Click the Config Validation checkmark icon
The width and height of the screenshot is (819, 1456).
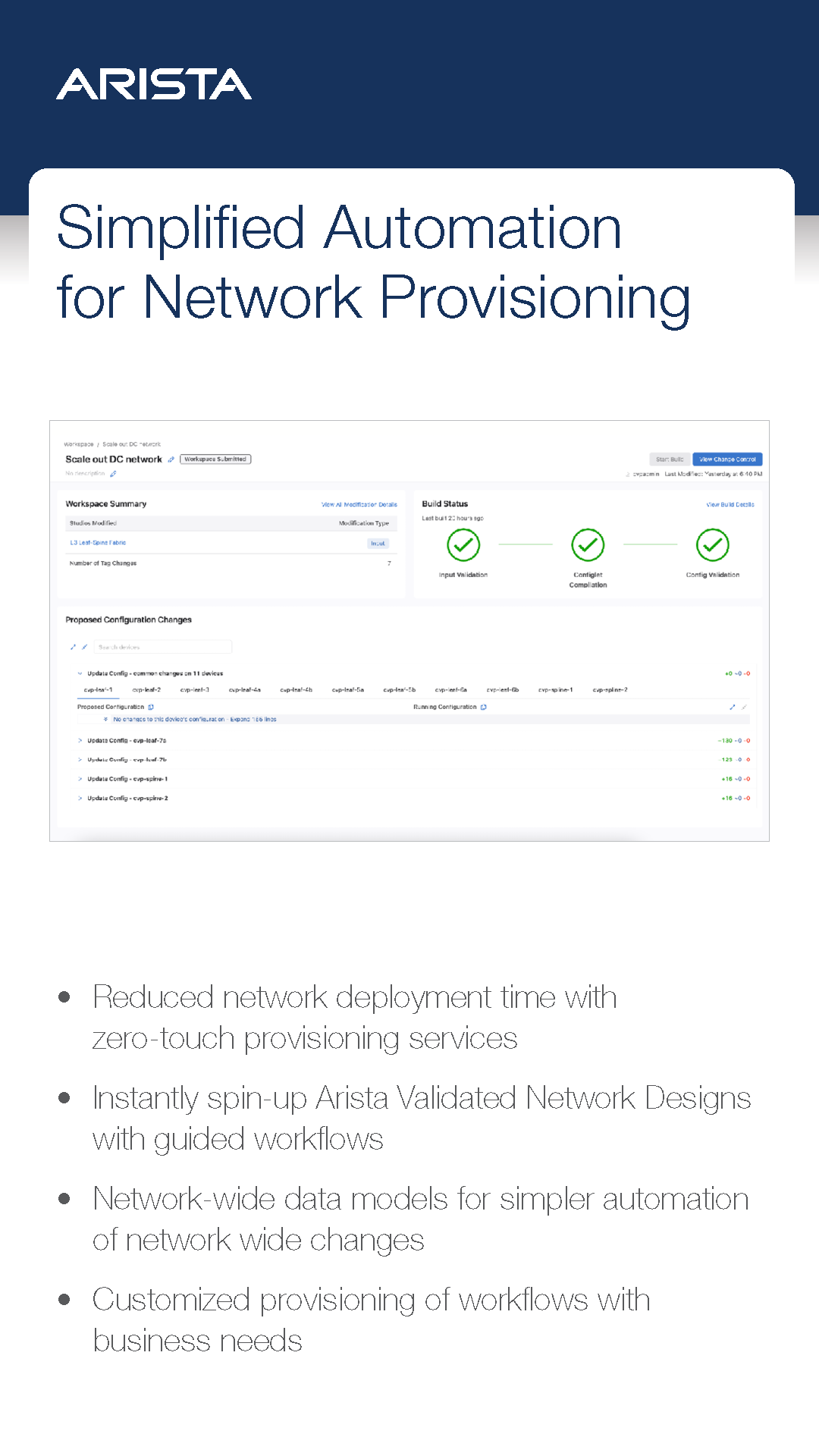pyautogui.click(x=712, y=544)
